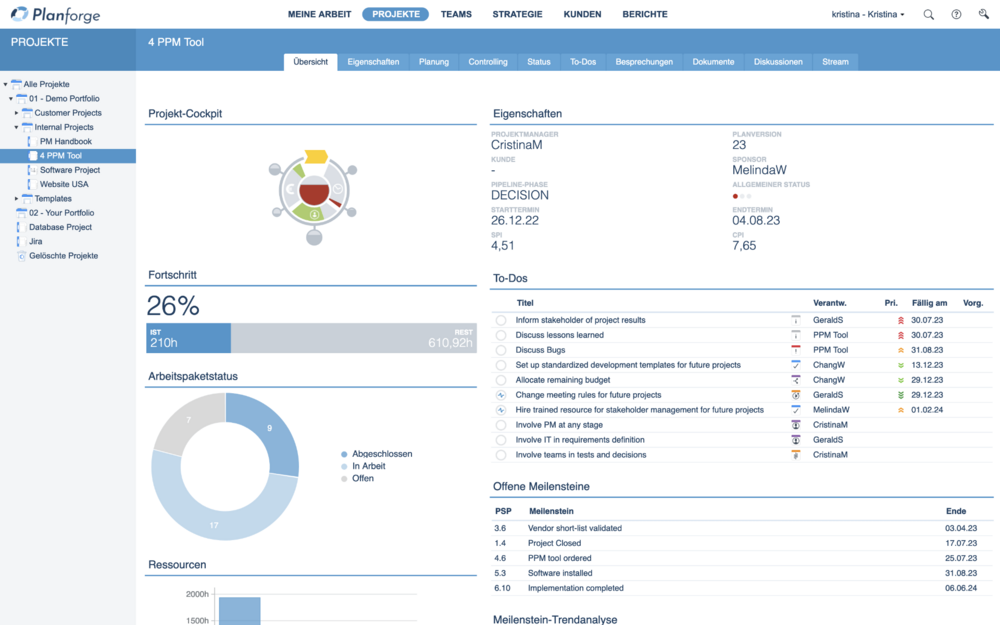Screen dimensions: 1000x625
Task: Click the Planforge logo
Action: tap(57, 15)
